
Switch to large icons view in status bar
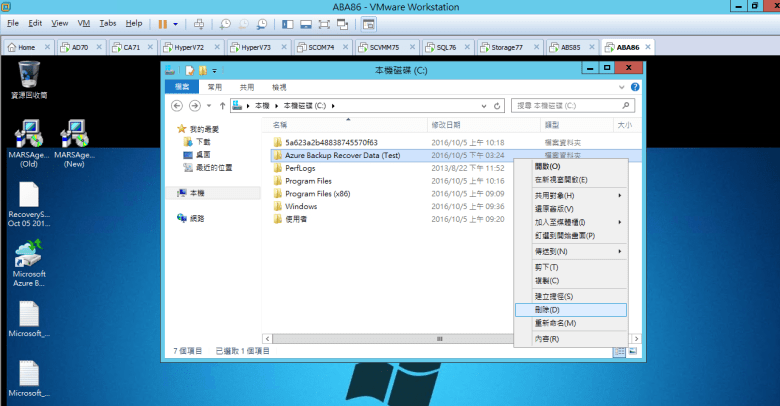(629, 351)
